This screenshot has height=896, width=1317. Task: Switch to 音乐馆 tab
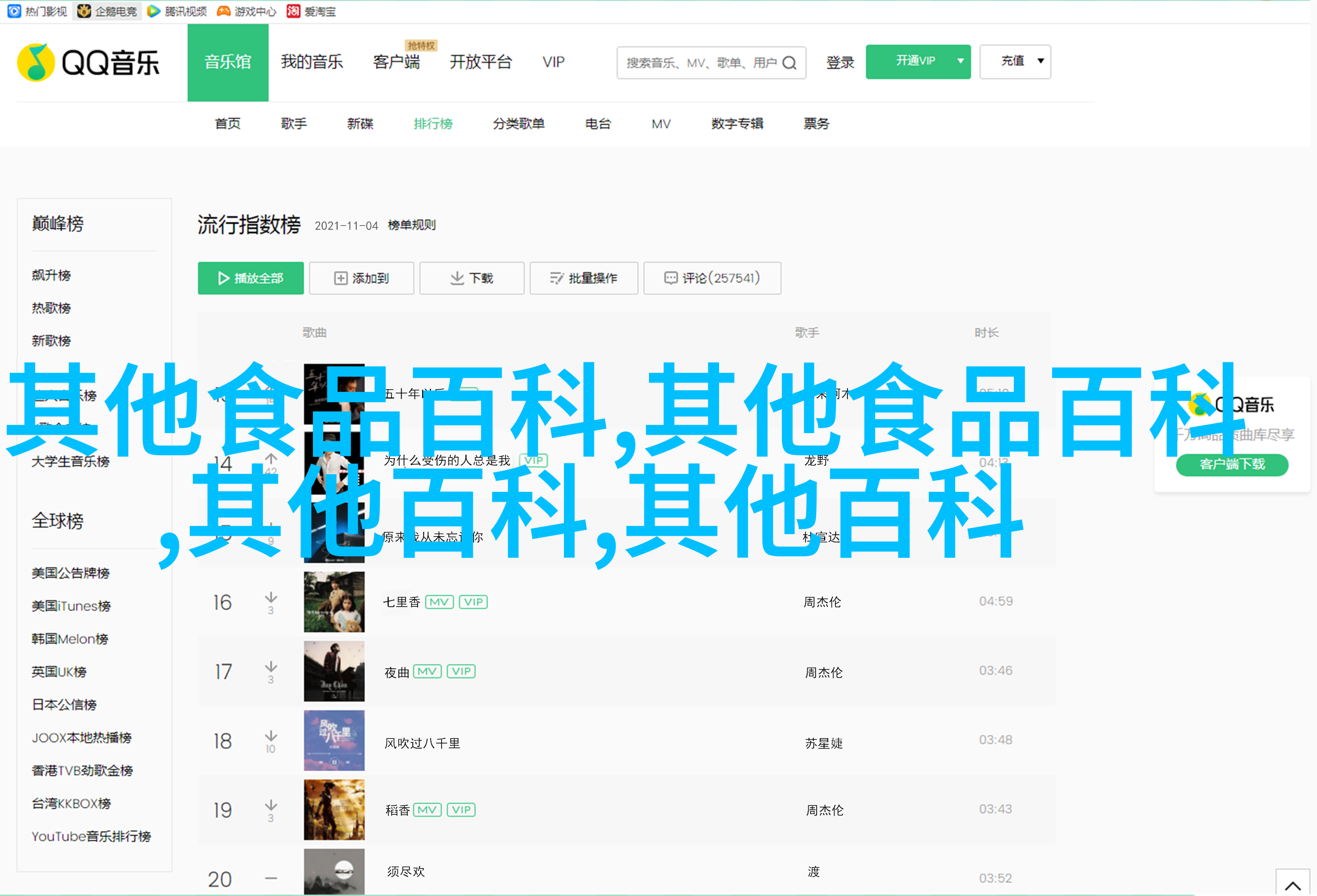(x=228, y=62)
